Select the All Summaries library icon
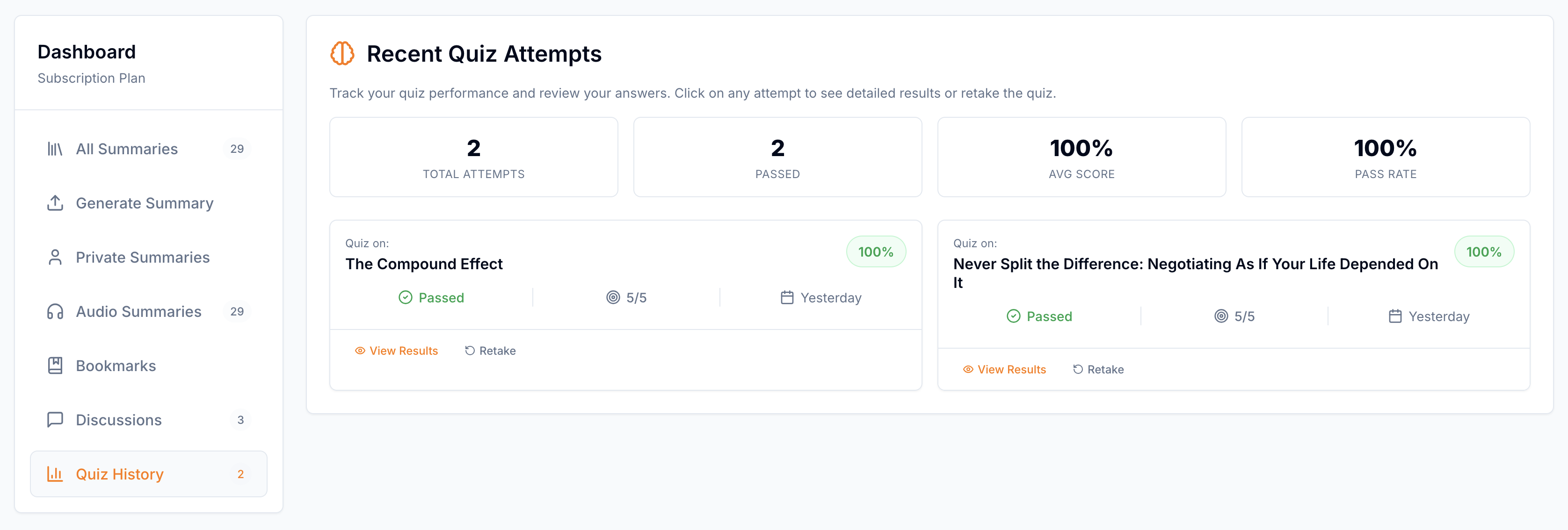This screenshot has width=1568, height=530. [x=55, y=149]
